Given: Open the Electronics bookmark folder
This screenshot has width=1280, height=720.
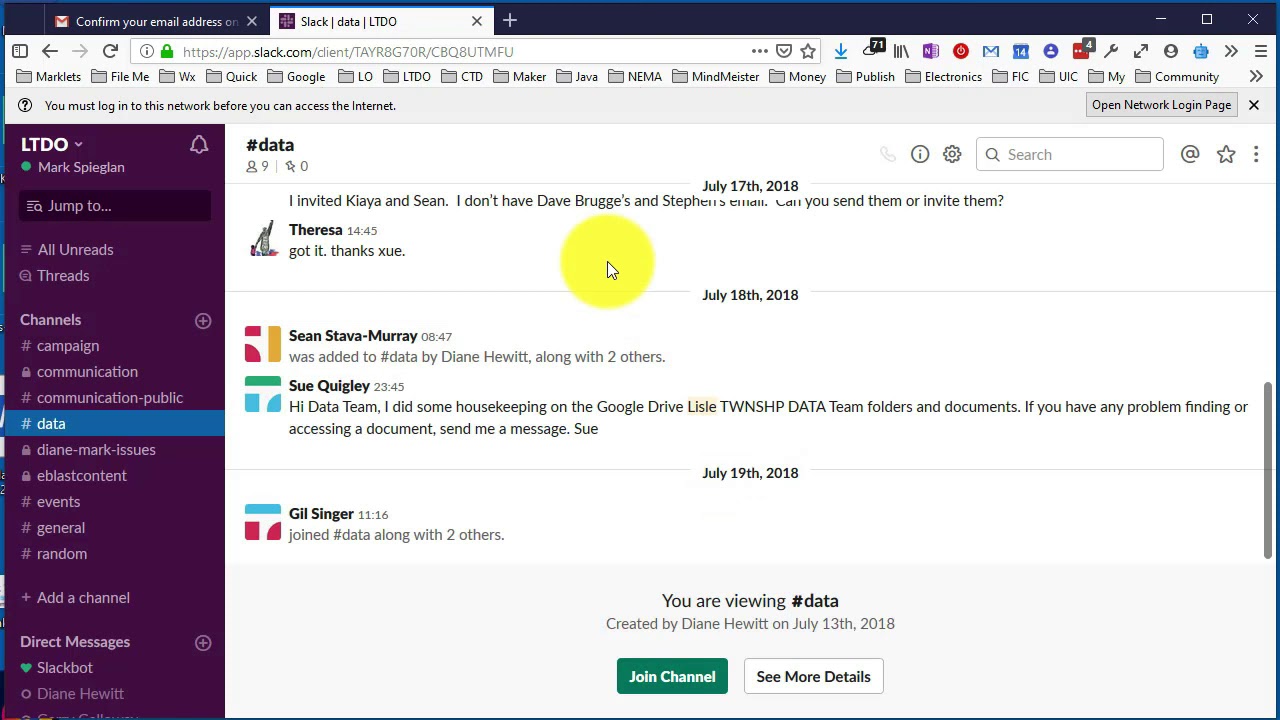Looking at the screenshot, I should 942,77.
